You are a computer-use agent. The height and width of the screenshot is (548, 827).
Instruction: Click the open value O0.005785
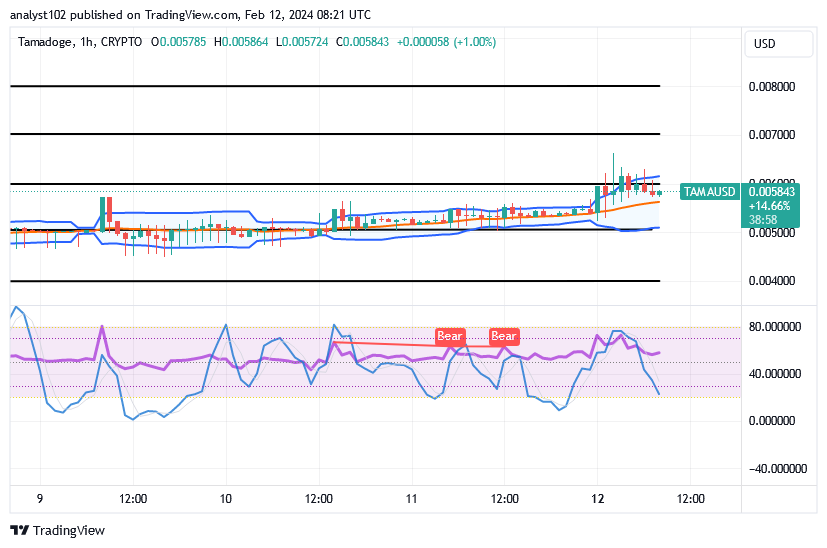[178, 42]
